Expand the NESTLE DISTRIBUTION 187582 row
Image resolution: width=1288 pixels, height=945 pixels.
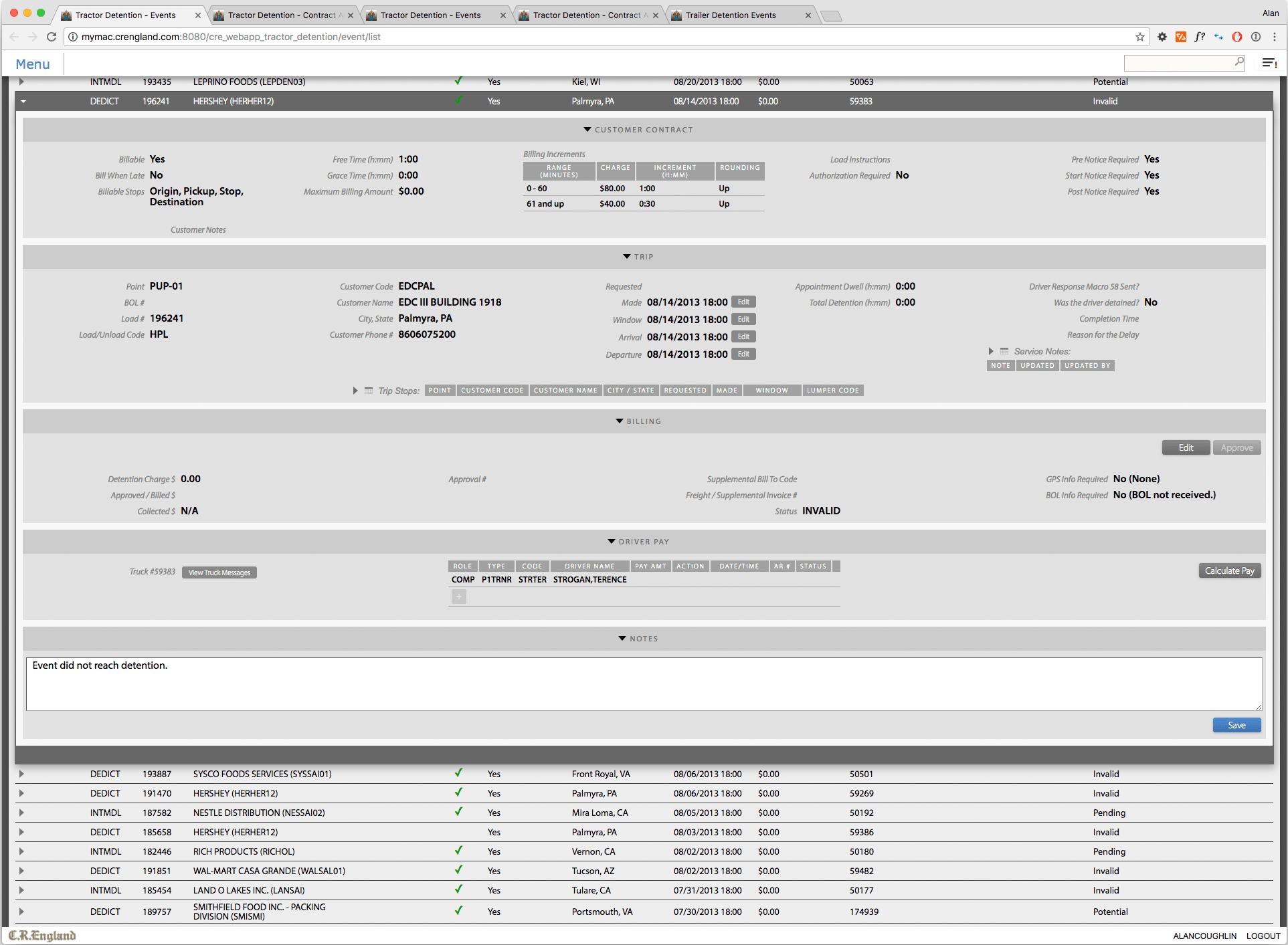click(x=21, y=813)
